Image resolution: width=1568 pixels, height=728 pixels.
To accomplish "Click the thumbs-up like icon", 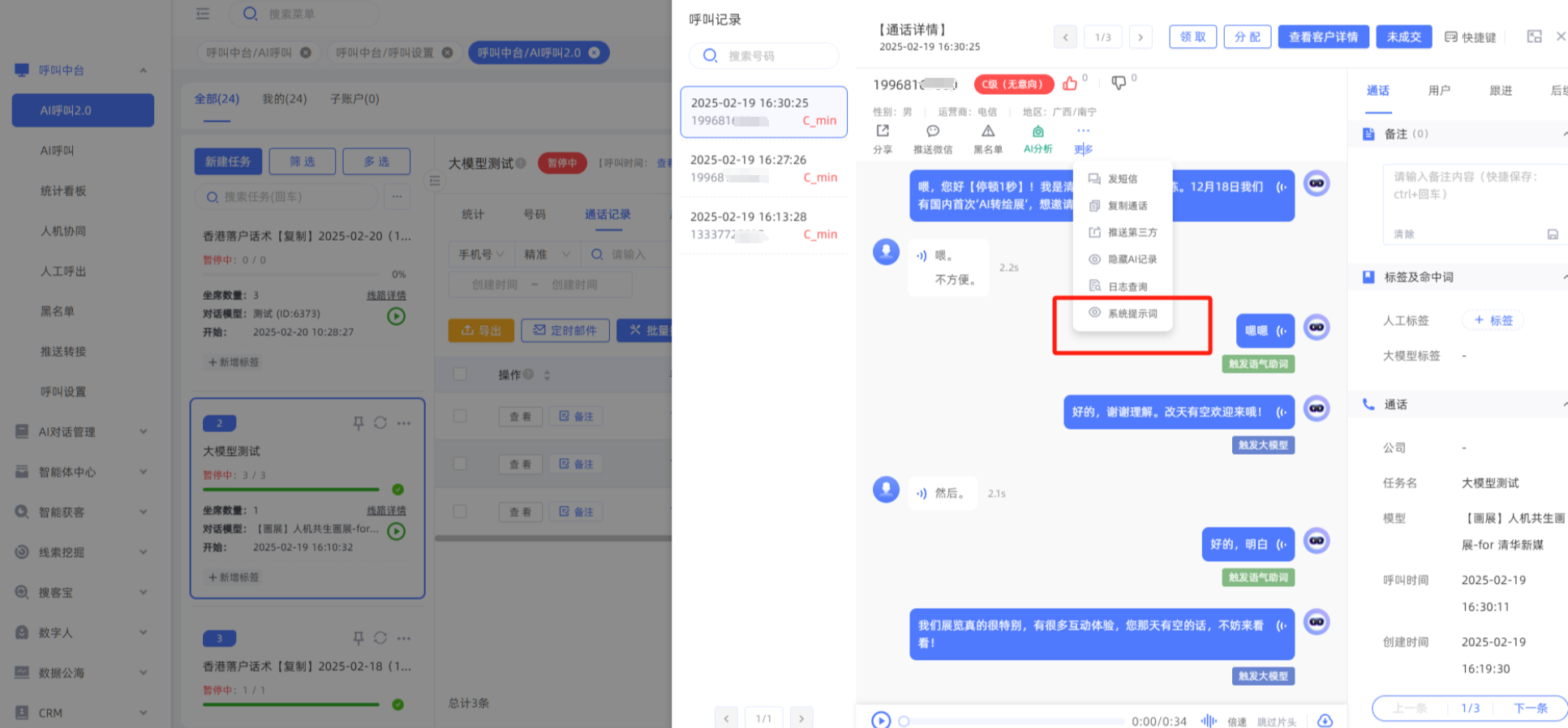I will click(x=1070, y=84).
